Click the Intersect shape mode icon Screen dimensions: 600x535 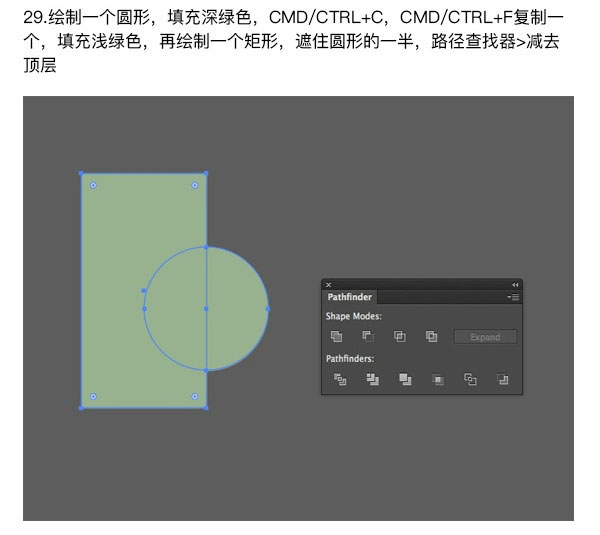400,336
